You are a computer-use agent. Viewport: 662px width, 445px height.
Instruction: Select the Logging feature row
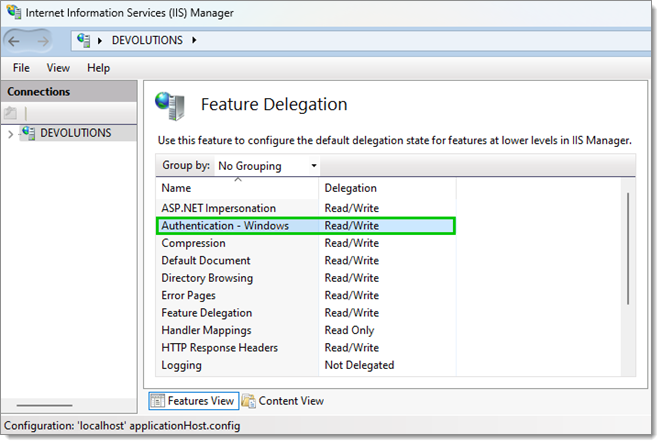(x=306, y=365)
